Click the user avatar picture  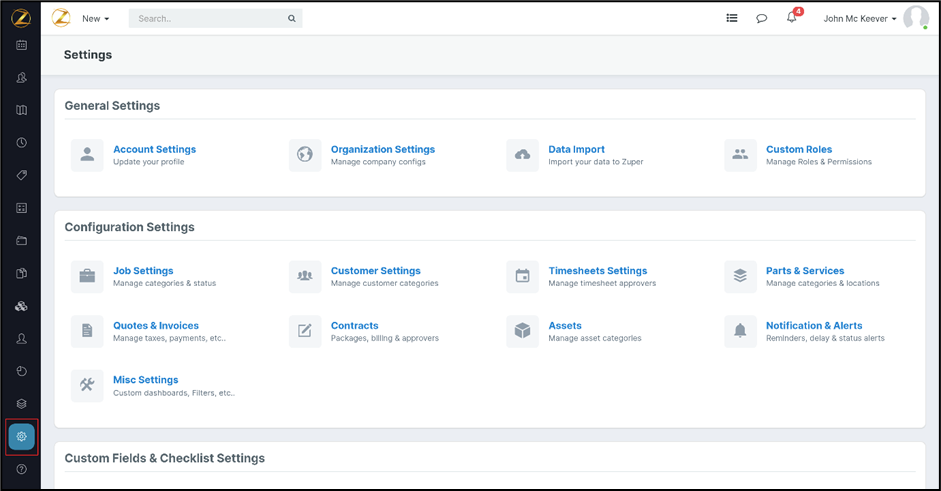coord(915,17)
